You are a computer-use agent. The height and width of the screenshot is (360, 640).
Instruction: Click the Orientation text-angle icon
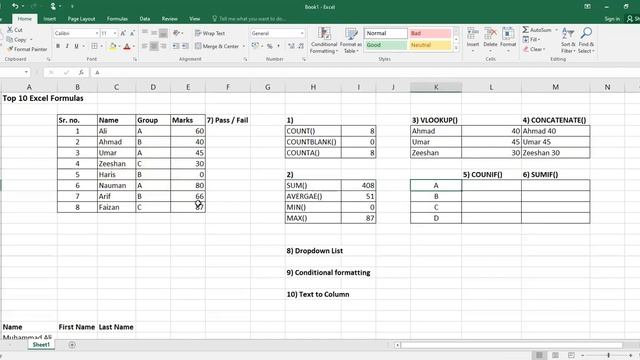(x=176, y=33)
